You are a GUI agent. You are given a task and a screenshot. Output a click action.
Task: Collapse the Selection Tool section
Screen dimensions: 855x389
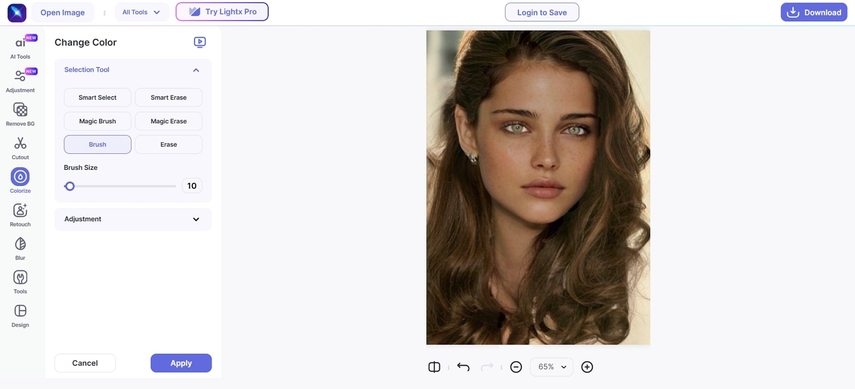pyautogui.click(x=196, y=70)
